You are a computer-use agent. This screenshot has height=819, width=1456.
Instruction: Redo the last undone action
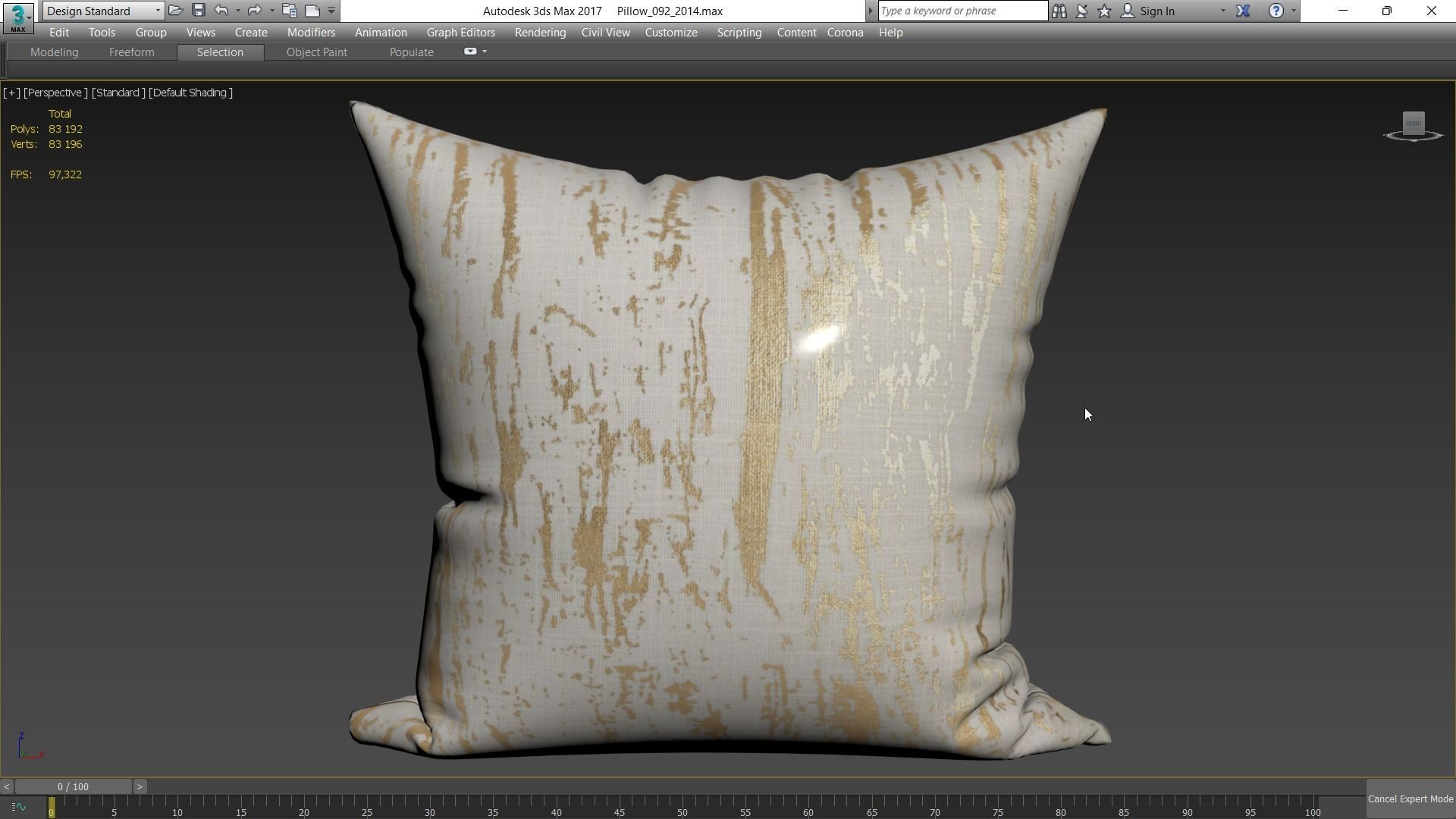coord(255,11)
